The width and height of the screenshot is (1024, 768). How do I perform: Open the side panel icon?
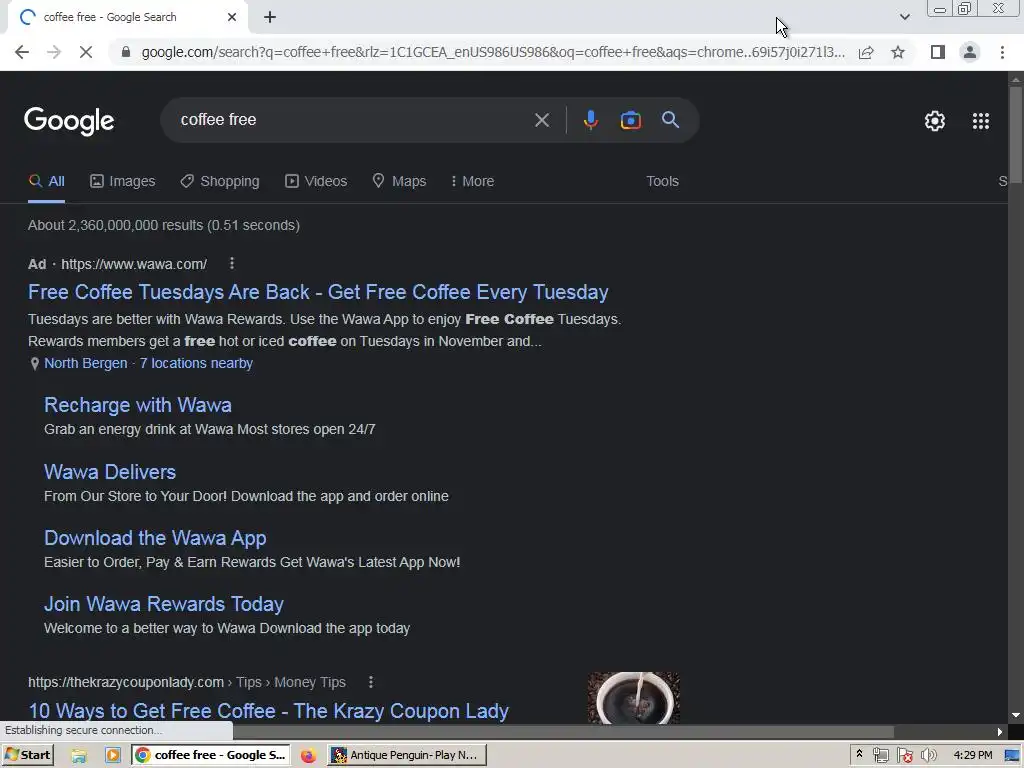[938, 52]
